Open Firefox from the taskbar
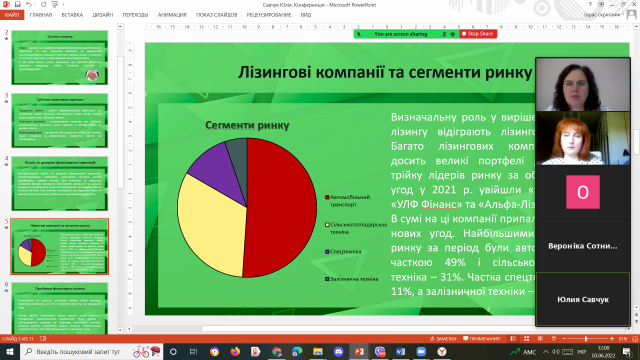640x360 pixels. (235, 351)
